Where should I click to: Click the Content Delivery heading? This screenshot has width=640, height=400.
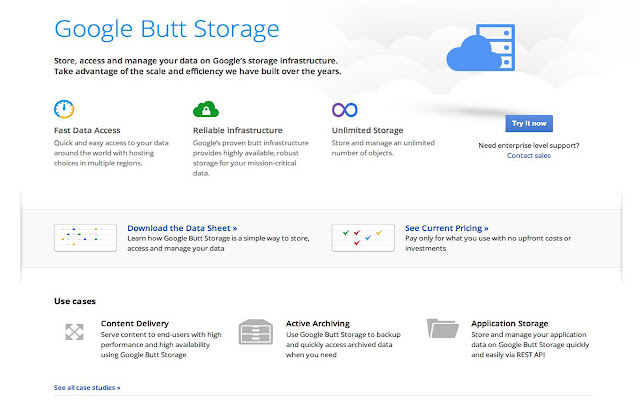click(135, 324)
